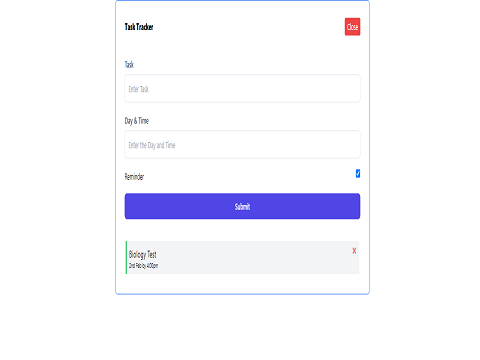480x360 pixels.
Task: Select the Biology Test task card
Action: click(x=242, y=257)
